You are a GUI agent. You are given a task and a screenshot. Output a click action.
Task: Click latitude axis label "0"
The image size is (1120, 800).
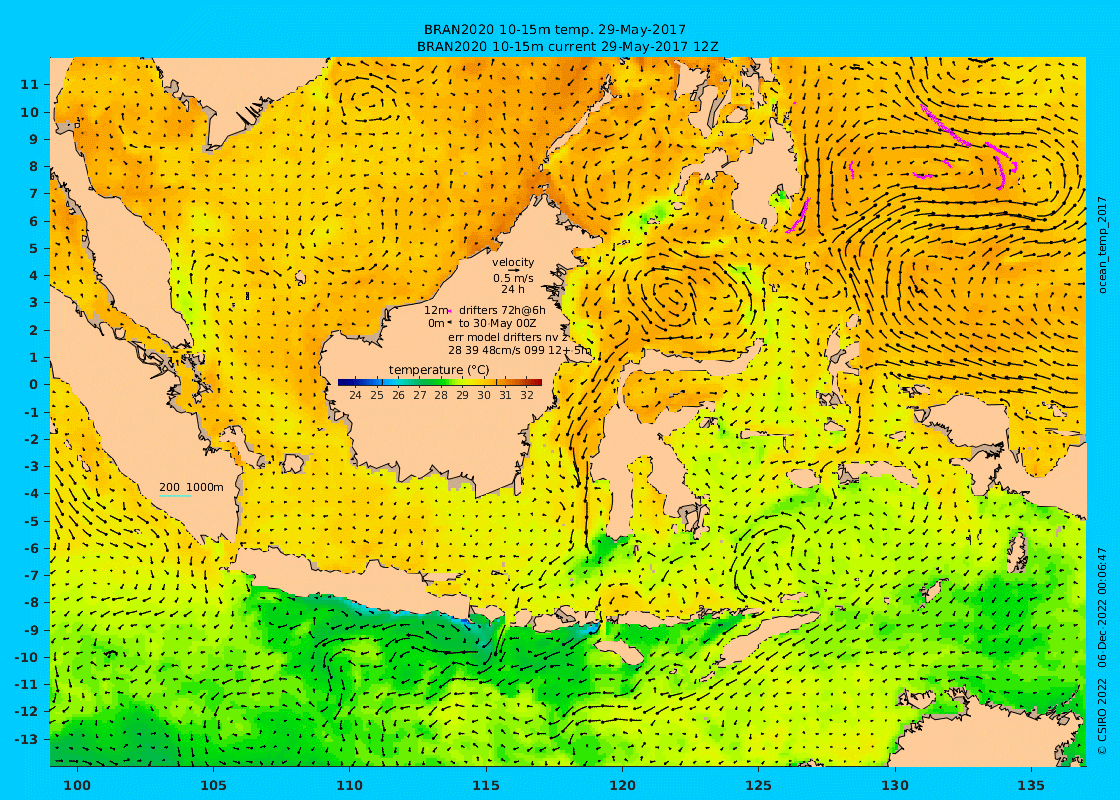coord(34,384)
